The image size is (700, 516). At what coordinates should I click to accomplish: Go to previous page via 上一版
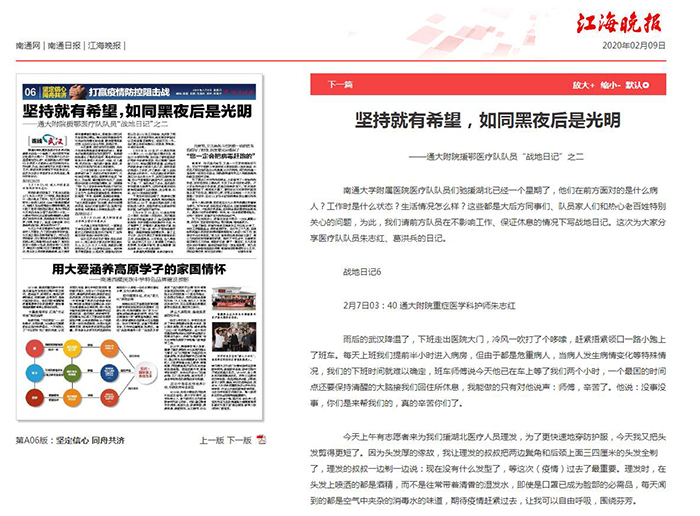[211, 439]
